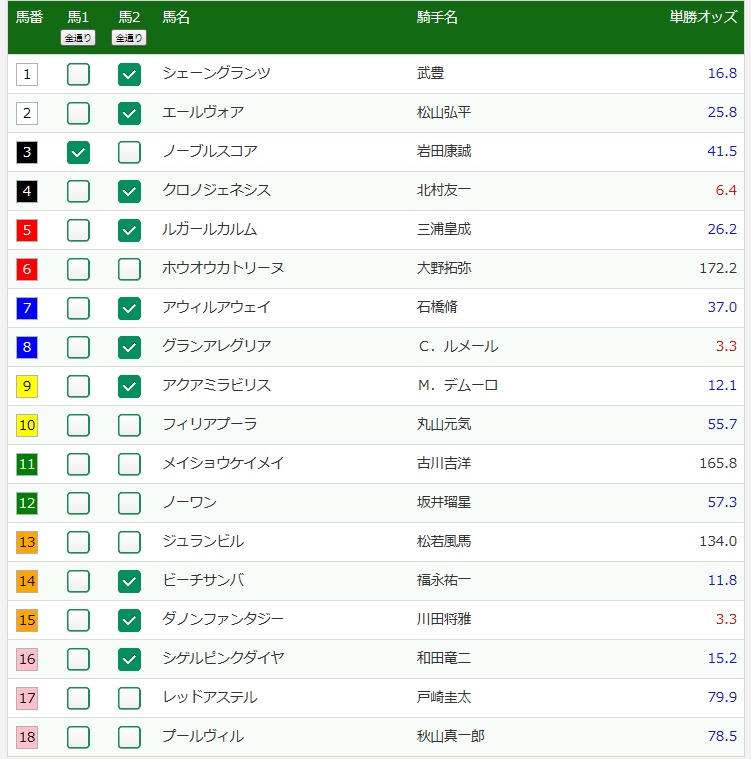Image resolution: width=751 pixels, height=759 pixels.
Task: Click horse name アクアミラビリス
Action: click(x=216, y=386)
